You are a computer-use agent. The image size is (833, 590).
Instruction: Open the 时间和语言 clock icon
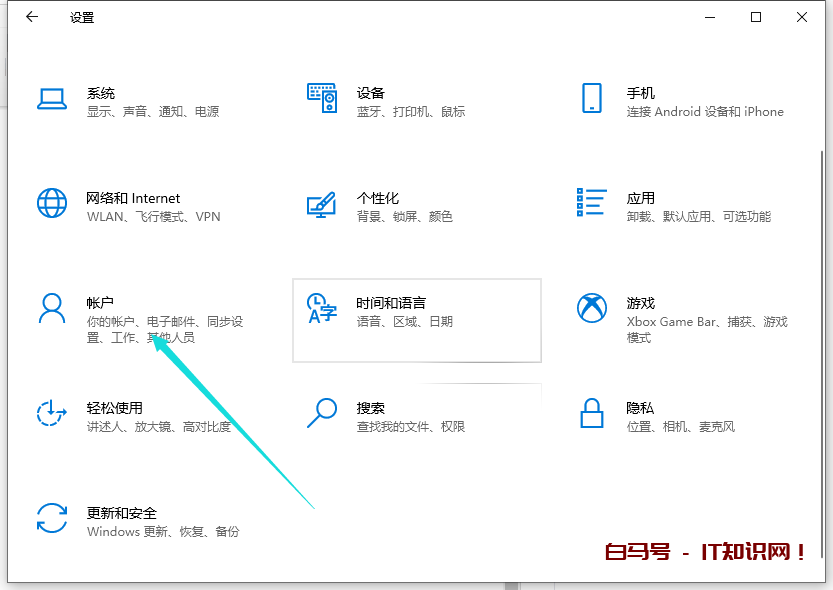pos(322,307)
